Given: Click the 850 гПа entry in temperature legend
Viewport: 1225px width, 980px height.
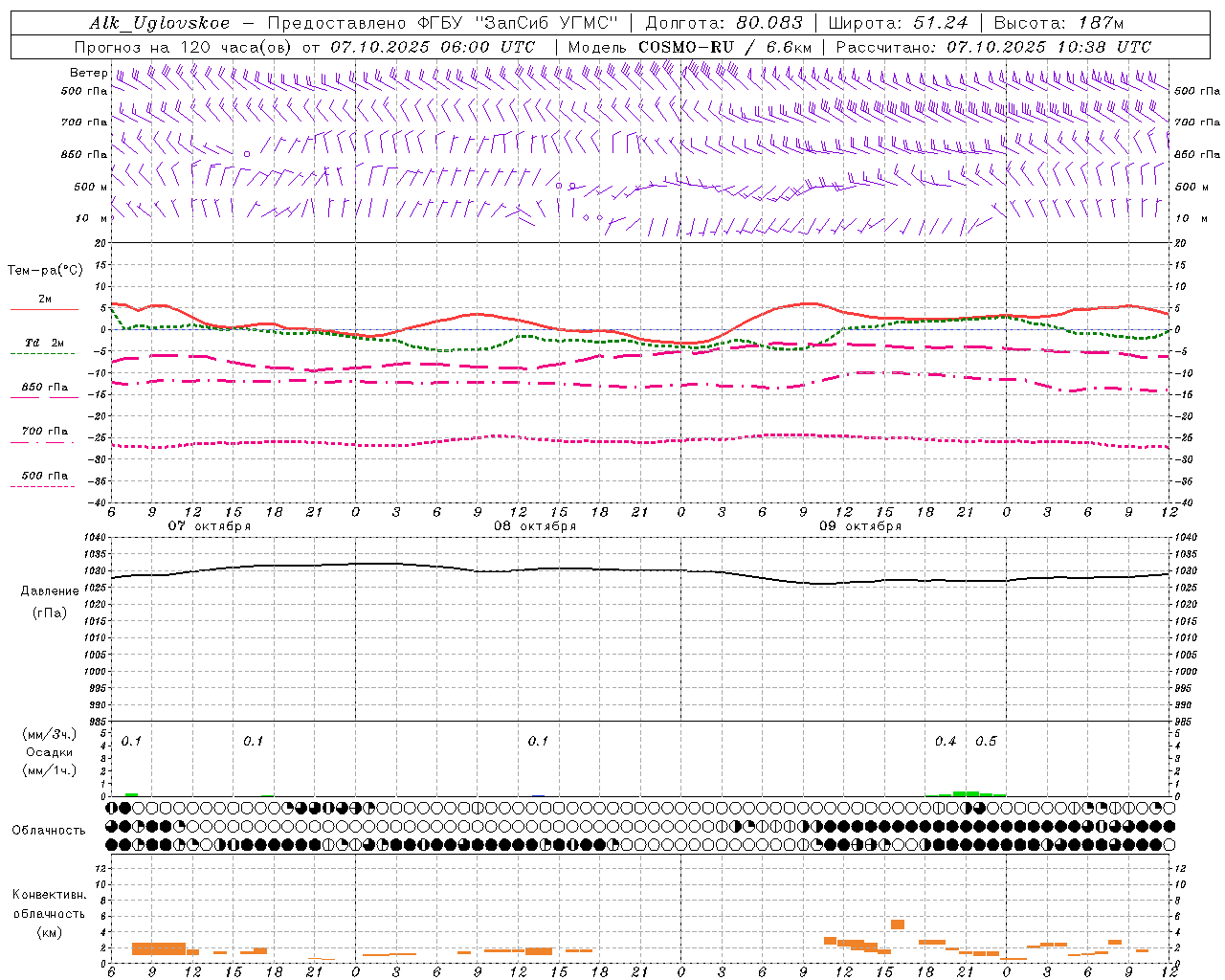Looking at the screenshot, I should pyautogui.click(x=44, y=388).
